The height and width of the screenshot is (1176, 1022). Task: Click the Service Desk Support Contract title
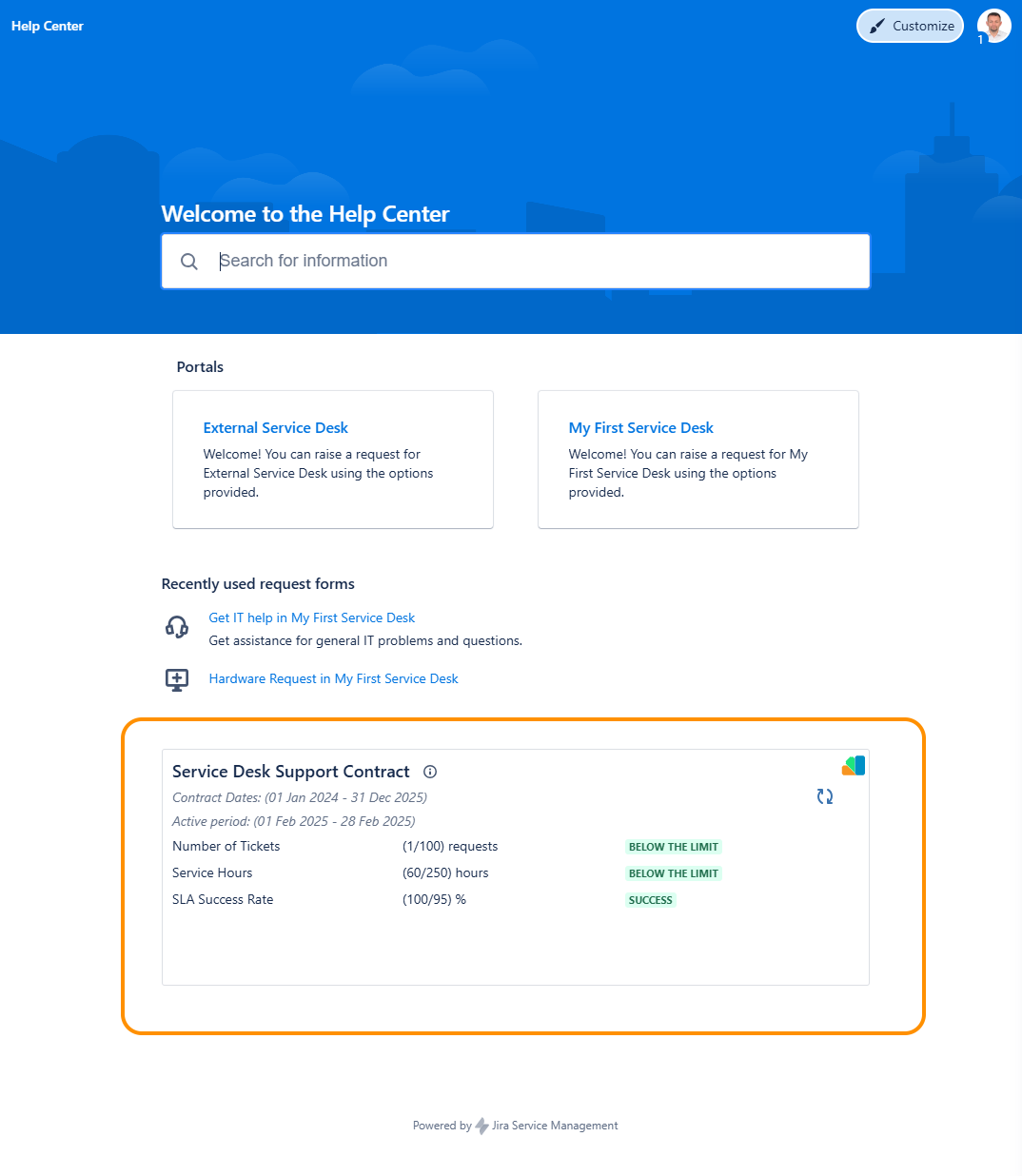(290, 772)
